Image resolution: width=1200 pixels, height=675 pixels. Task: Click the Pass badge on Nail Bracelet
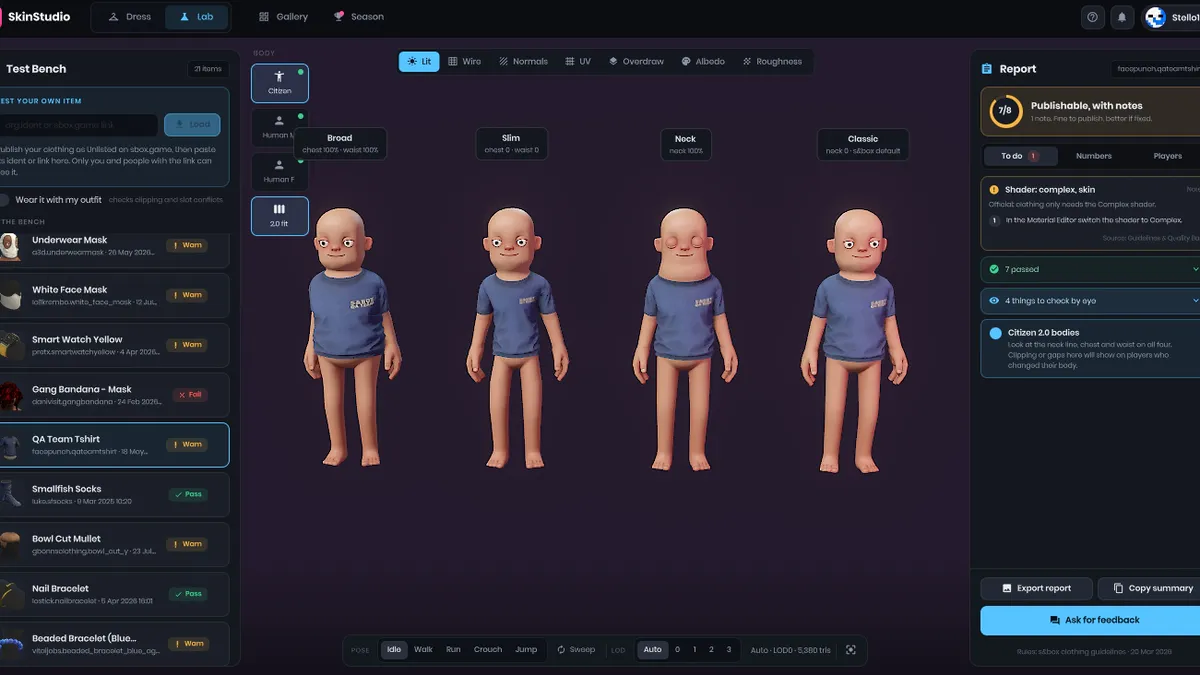coord(188,594)
